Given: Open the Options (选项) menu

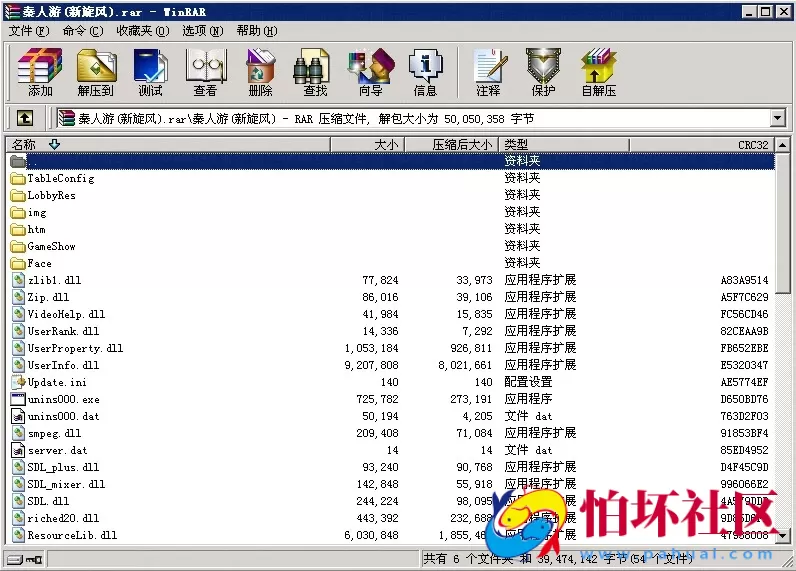Looking at the screenshot, I should (x=203, y=31).
